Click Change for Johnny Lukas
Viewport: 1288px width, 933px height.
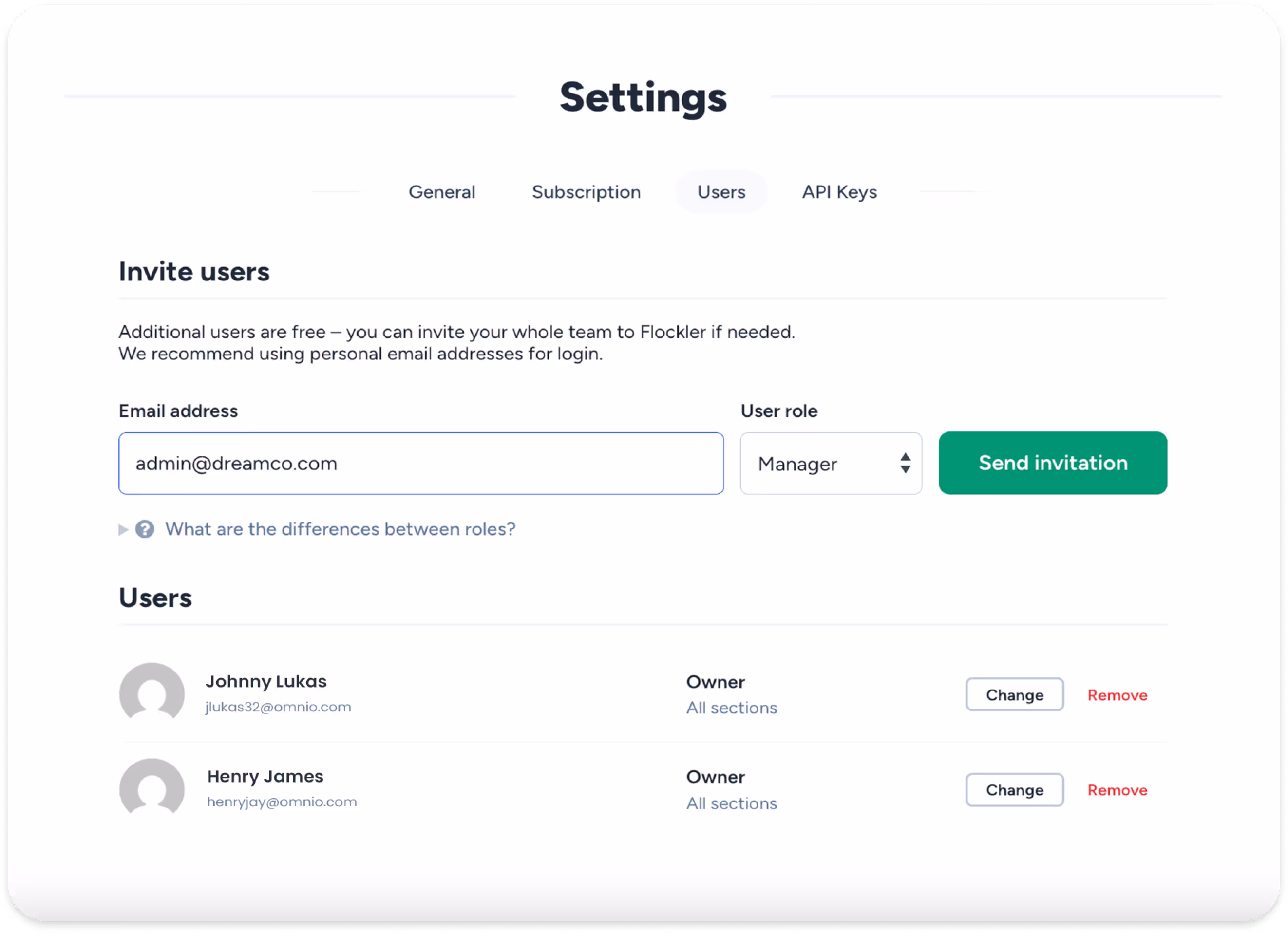[1014, 695]
